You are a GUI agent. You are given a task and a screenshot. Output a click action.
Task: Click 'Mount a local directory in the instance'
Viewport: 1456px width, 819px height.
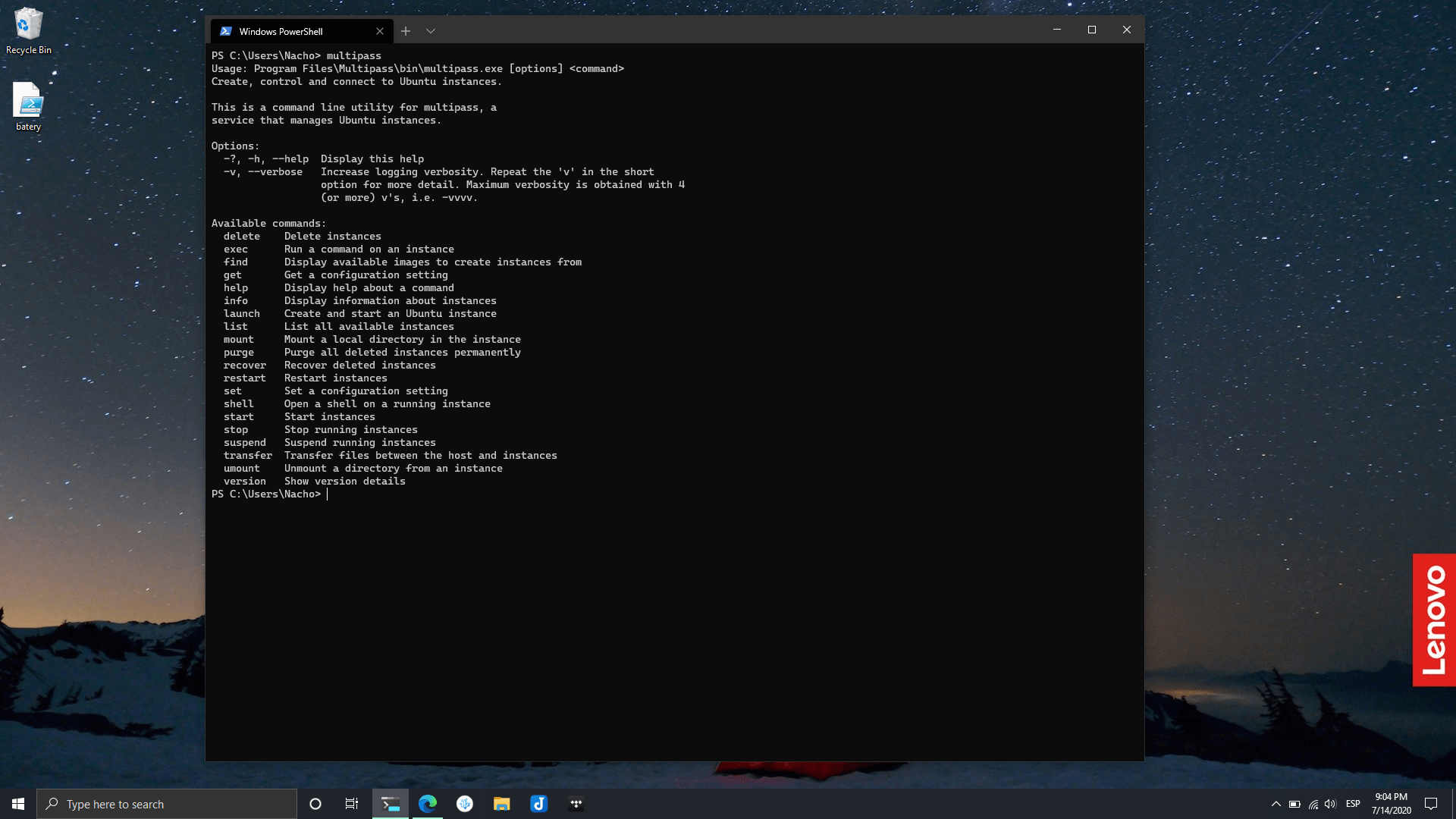point(403,340)
